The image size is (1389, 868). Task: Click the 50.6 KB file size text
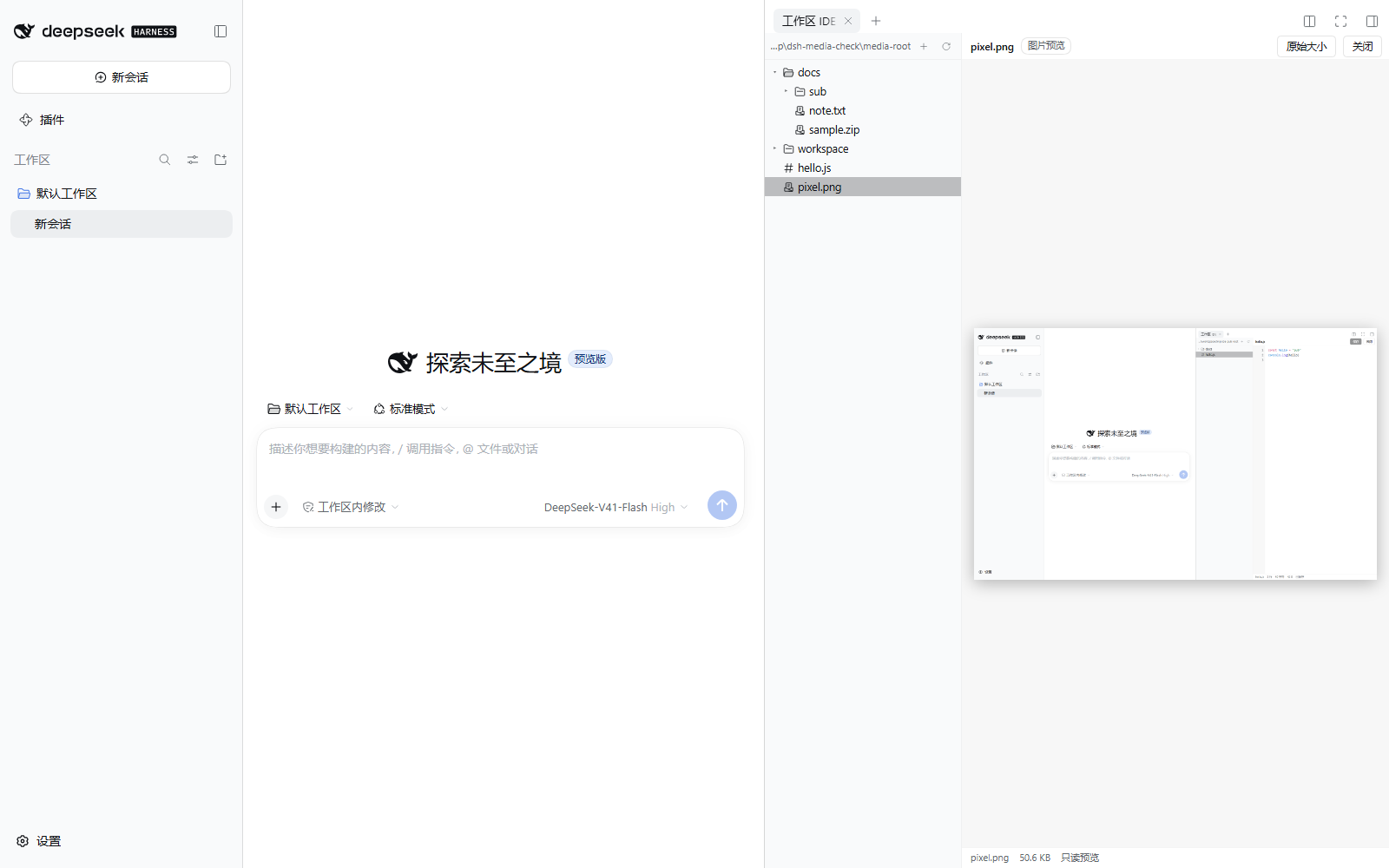pyautogui.click(x=1035, y=858)
